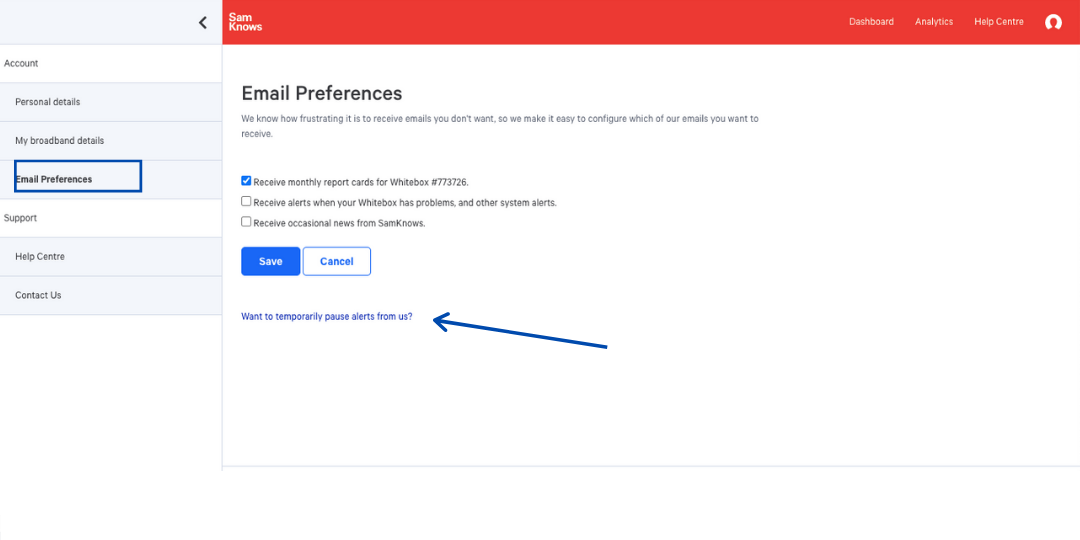Collapse the sidebar with the chevron arrow
This screenshot has height=540, width=1080.
tap(203, 22)
